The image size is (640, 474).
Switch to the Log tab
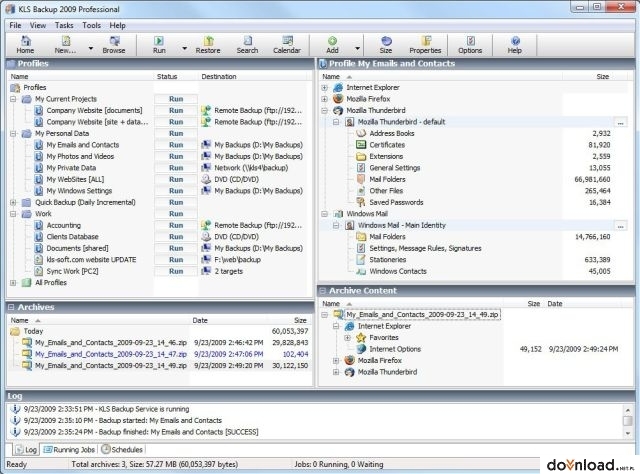point(26,450)
